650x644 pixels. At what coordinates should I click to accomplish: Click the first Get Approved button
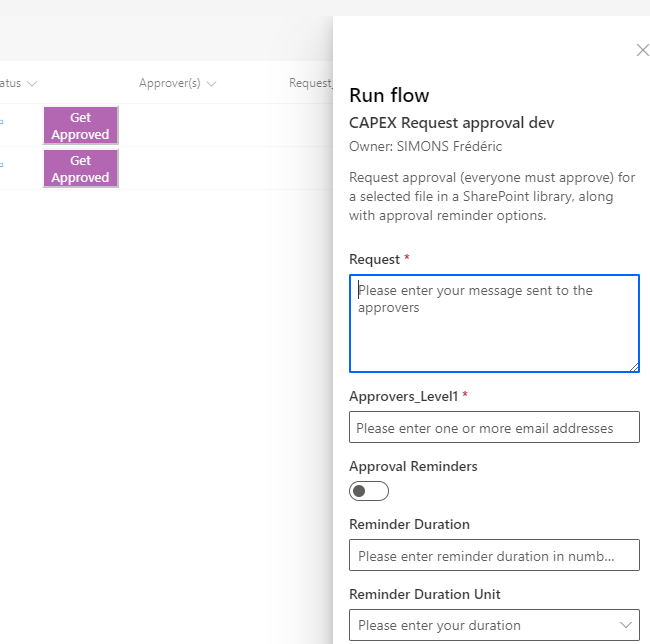pos(80,126)
